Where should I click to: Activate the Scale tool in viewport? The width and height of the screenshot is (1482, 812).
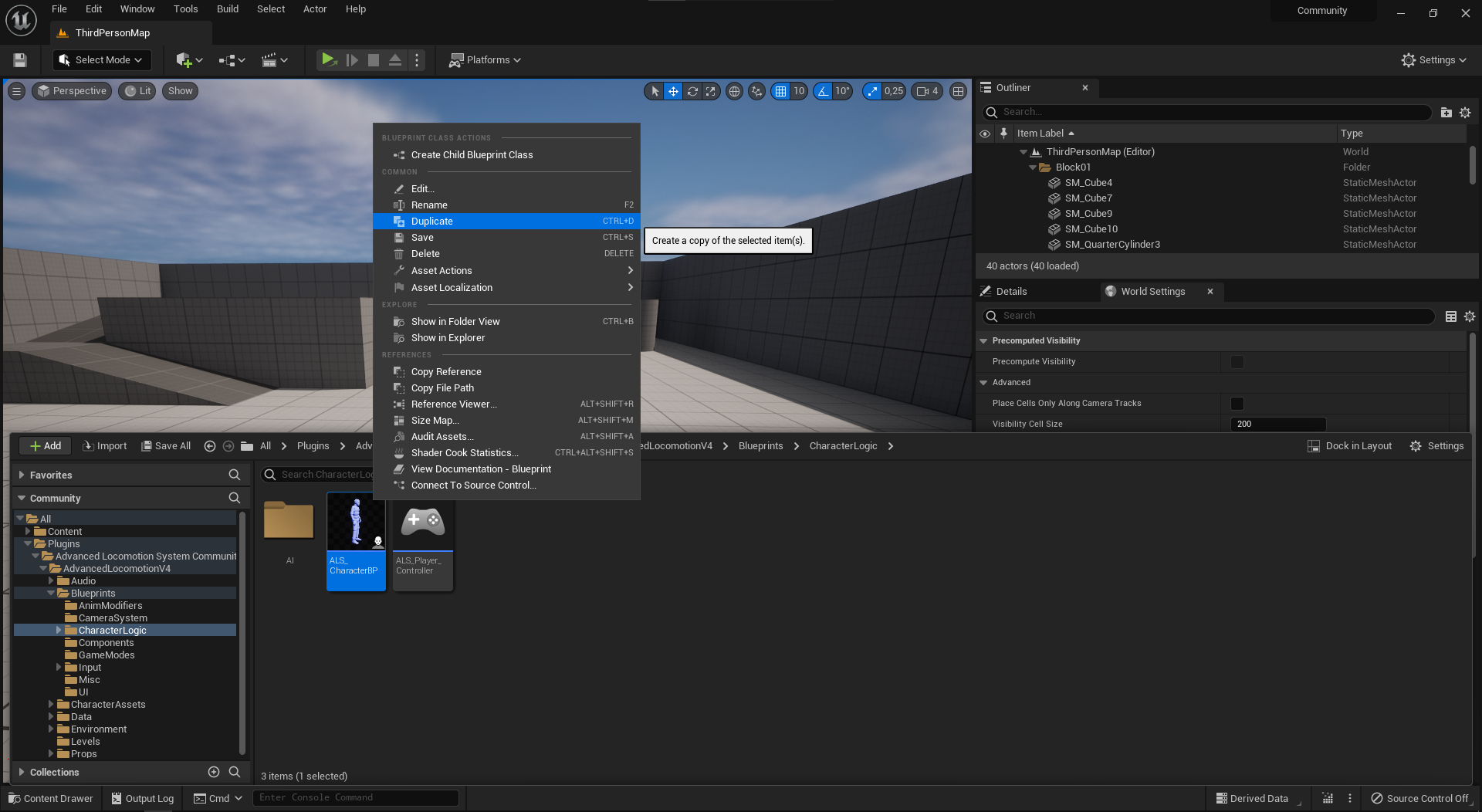point(711,91)
